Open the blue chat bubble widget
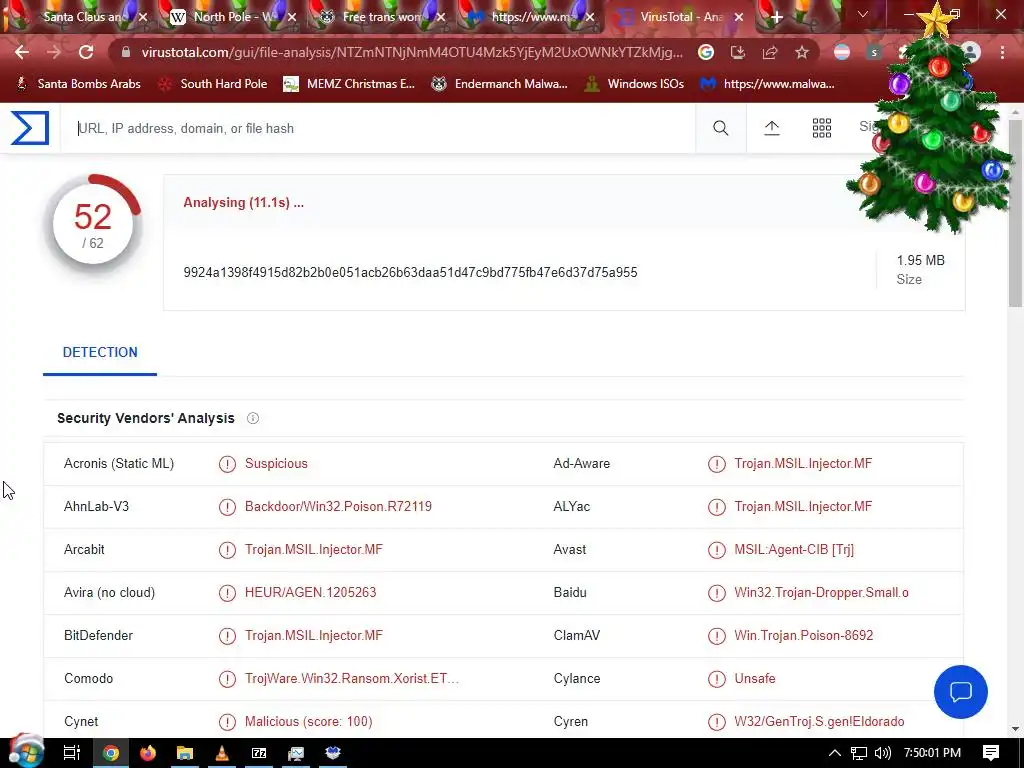This screenshot has height=768, width=1024. [x=961, y=692]
